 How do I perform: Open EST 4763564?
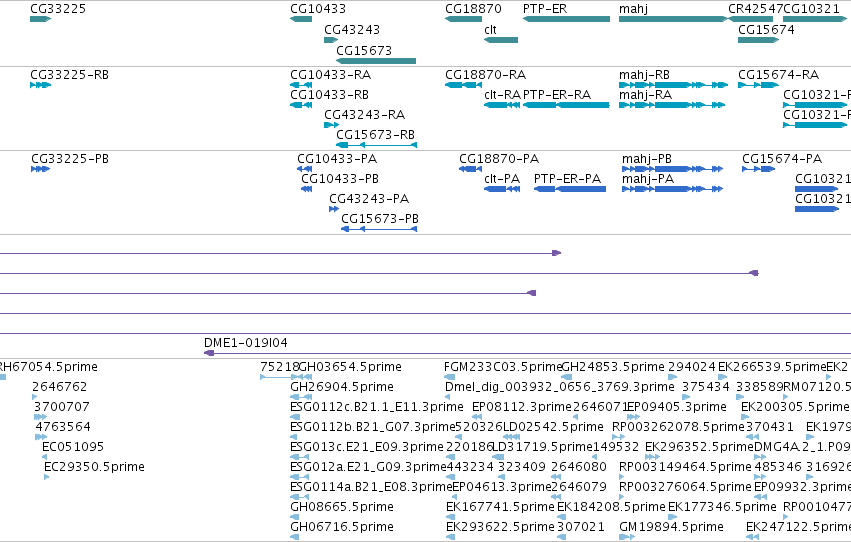click(63, 427)
